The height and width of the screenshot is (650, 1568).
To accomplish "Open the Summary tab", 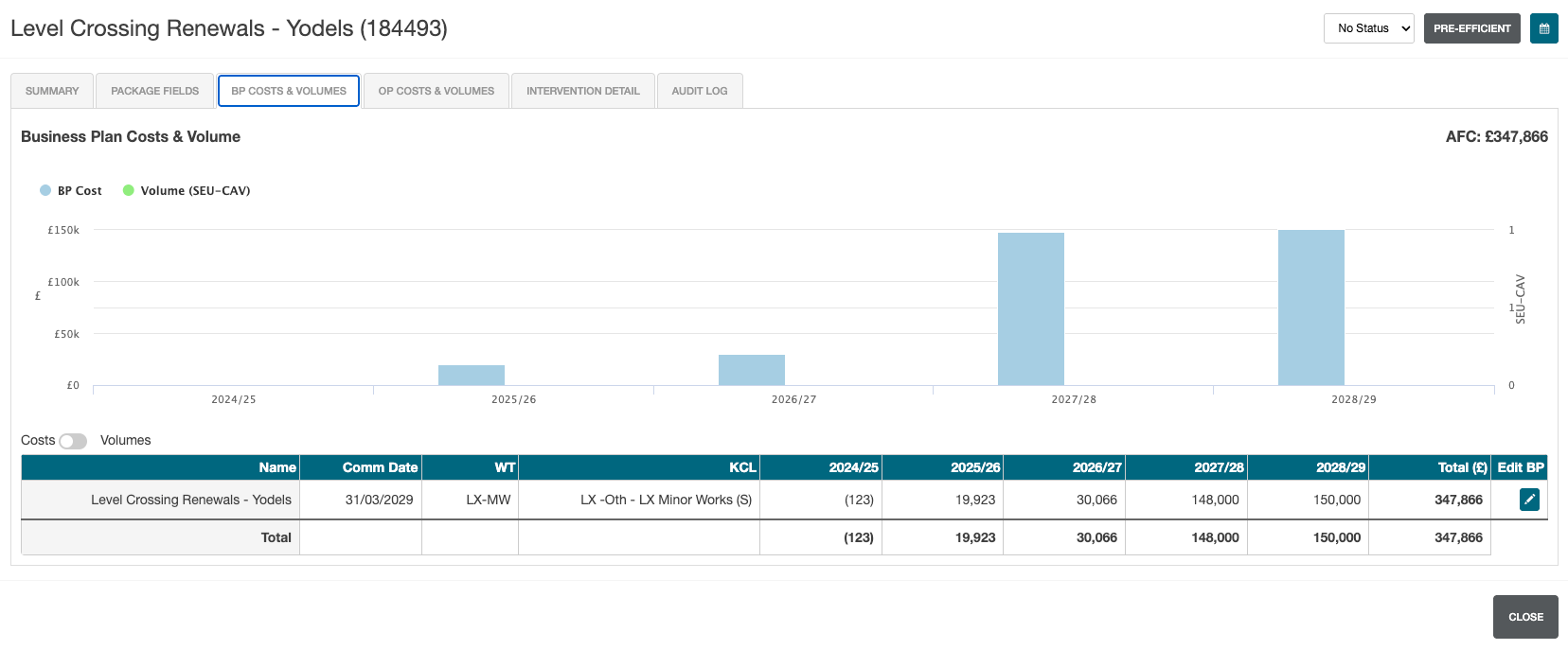I will 52,91.
